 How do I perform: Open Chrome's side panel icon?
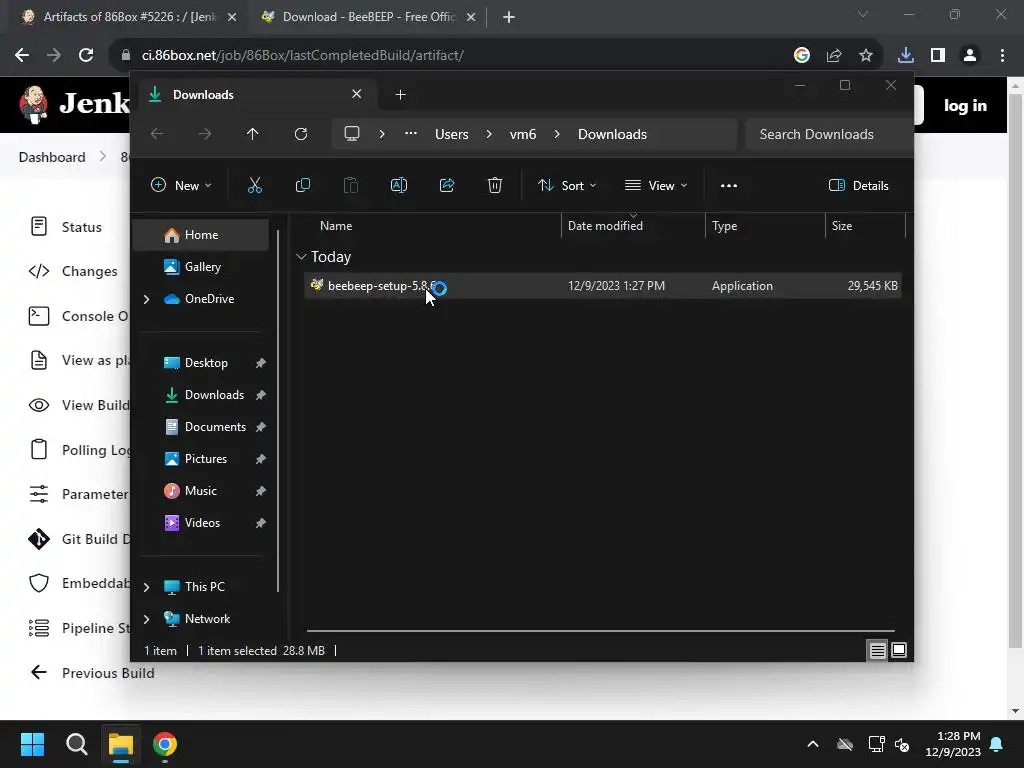(938, 56)
